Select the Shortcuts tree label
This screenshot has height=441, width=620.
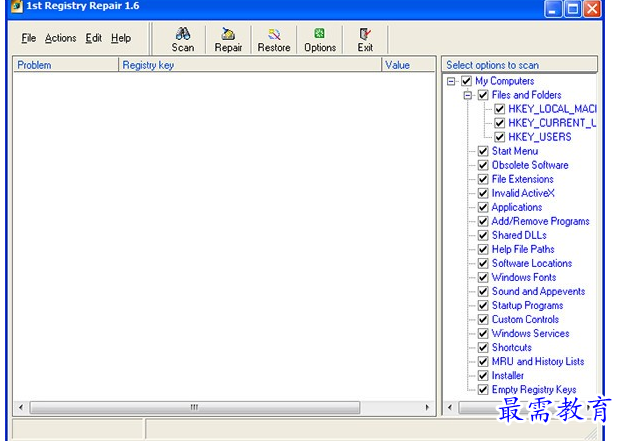(x=512, y=348)
